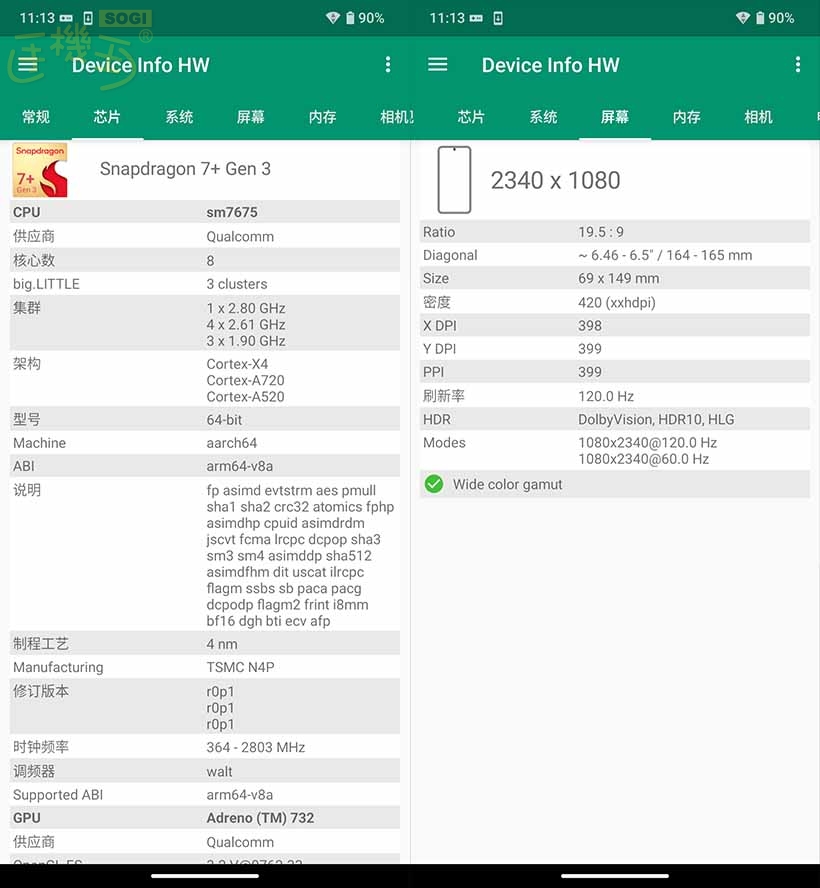Select the big.LITTLE 3 clusters row

pos(205,284)
